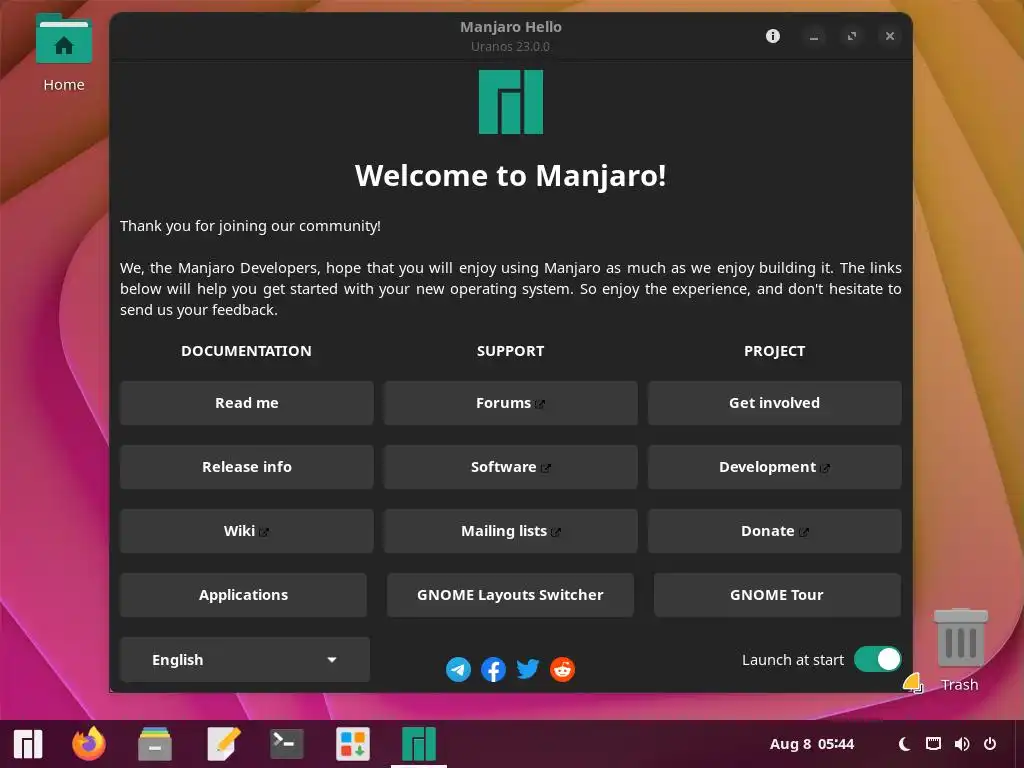The width and height of the screenshot is (1024, 768).
Task: Open the Get involved page
Action: click(775, 403)
